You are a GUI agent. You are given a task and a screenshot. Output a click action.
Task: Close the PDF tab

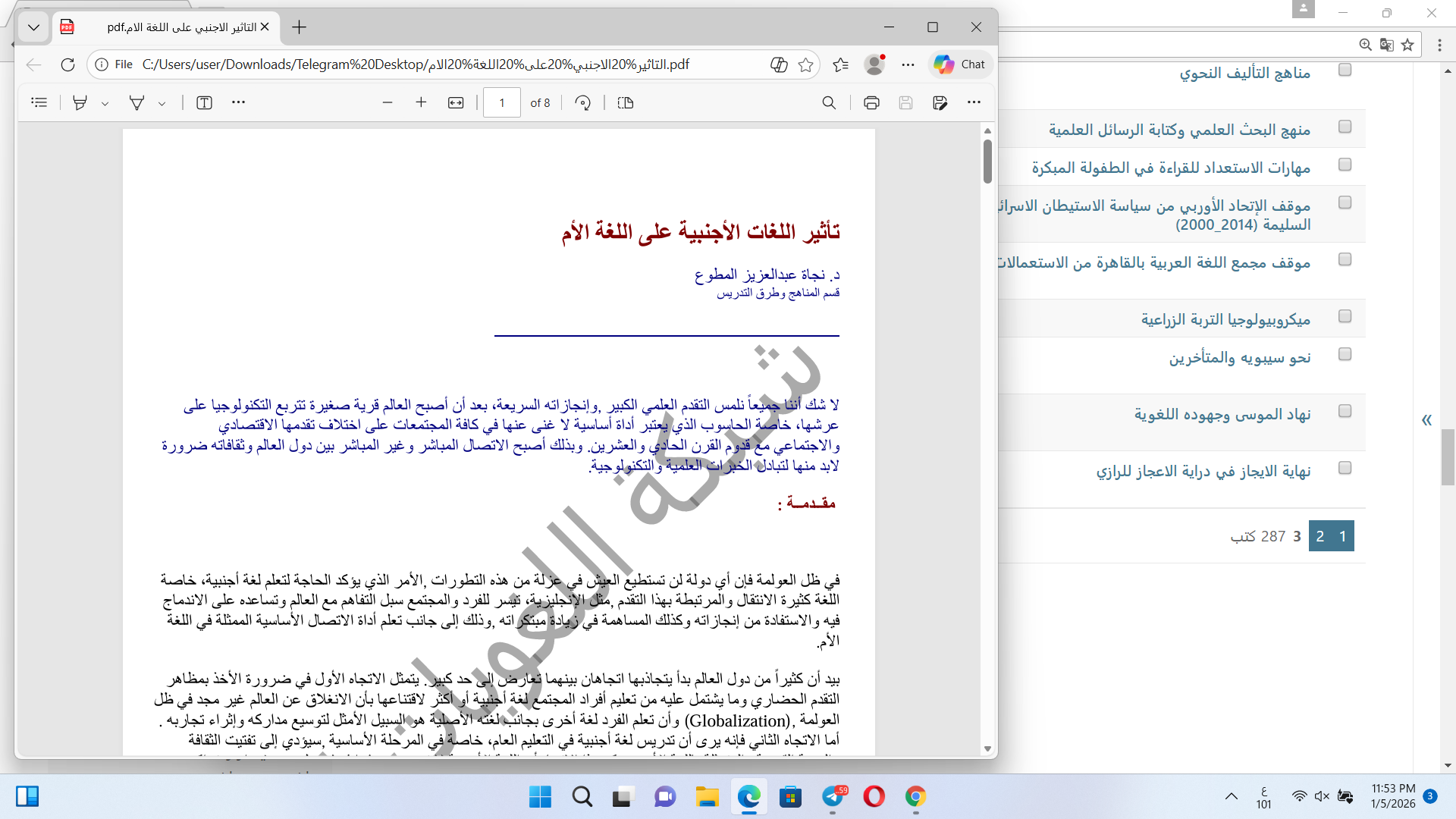click(265, 27)
